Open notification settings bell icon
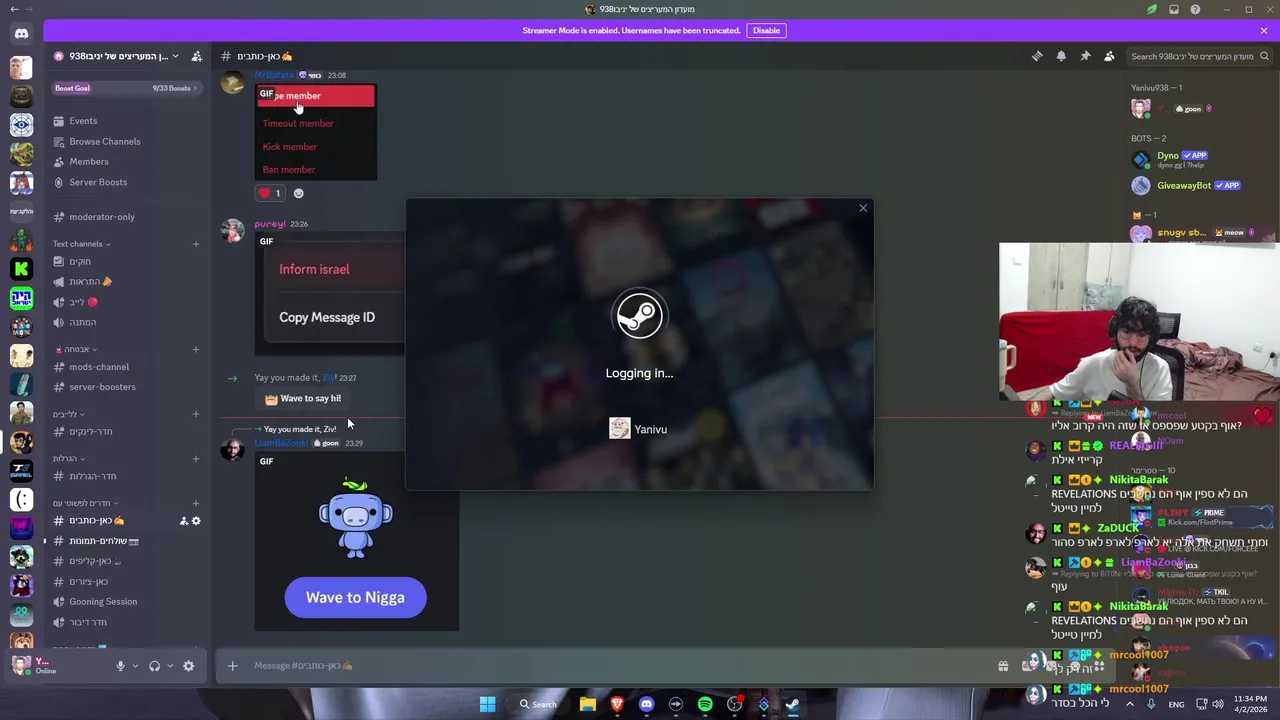Screen dimensions: 1280x720 click(x=1061, y=56)
